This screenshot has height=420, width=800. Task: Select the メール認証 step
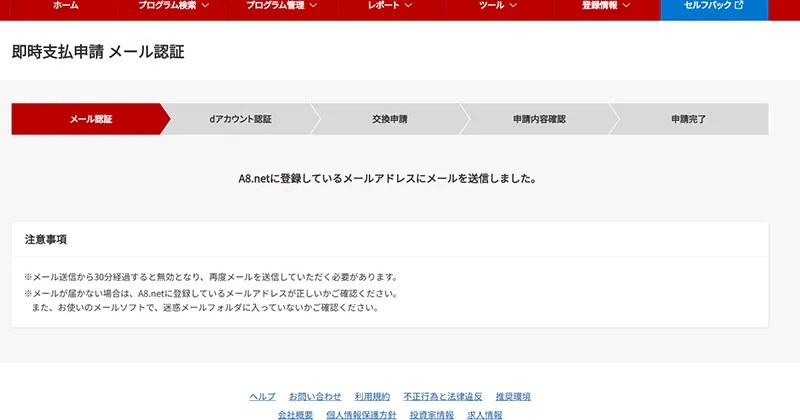point(91,119)
